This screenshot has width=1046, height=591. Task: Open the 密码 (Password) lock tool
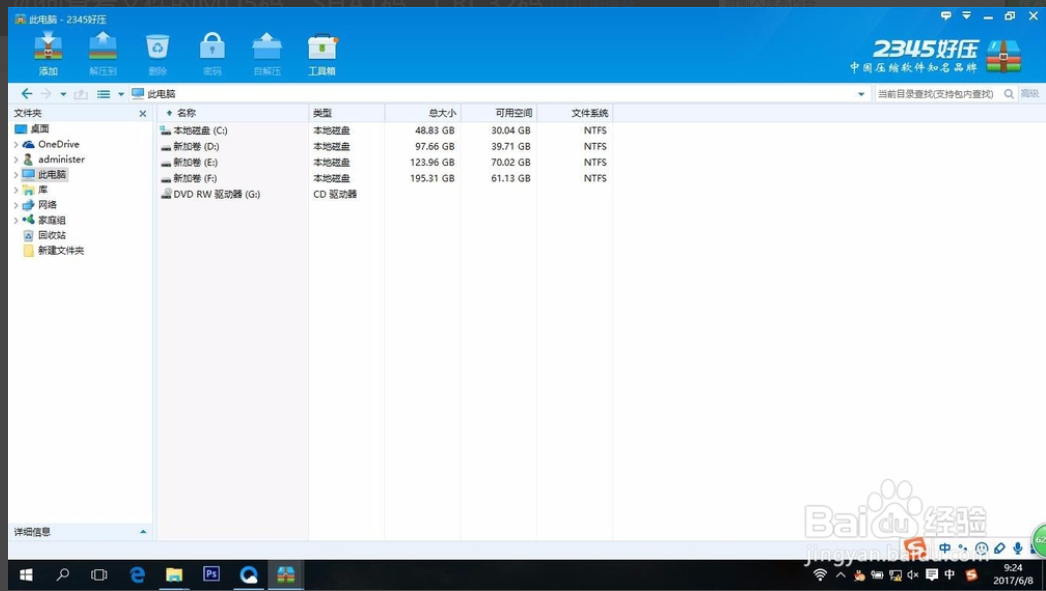(x=212, y=53)
